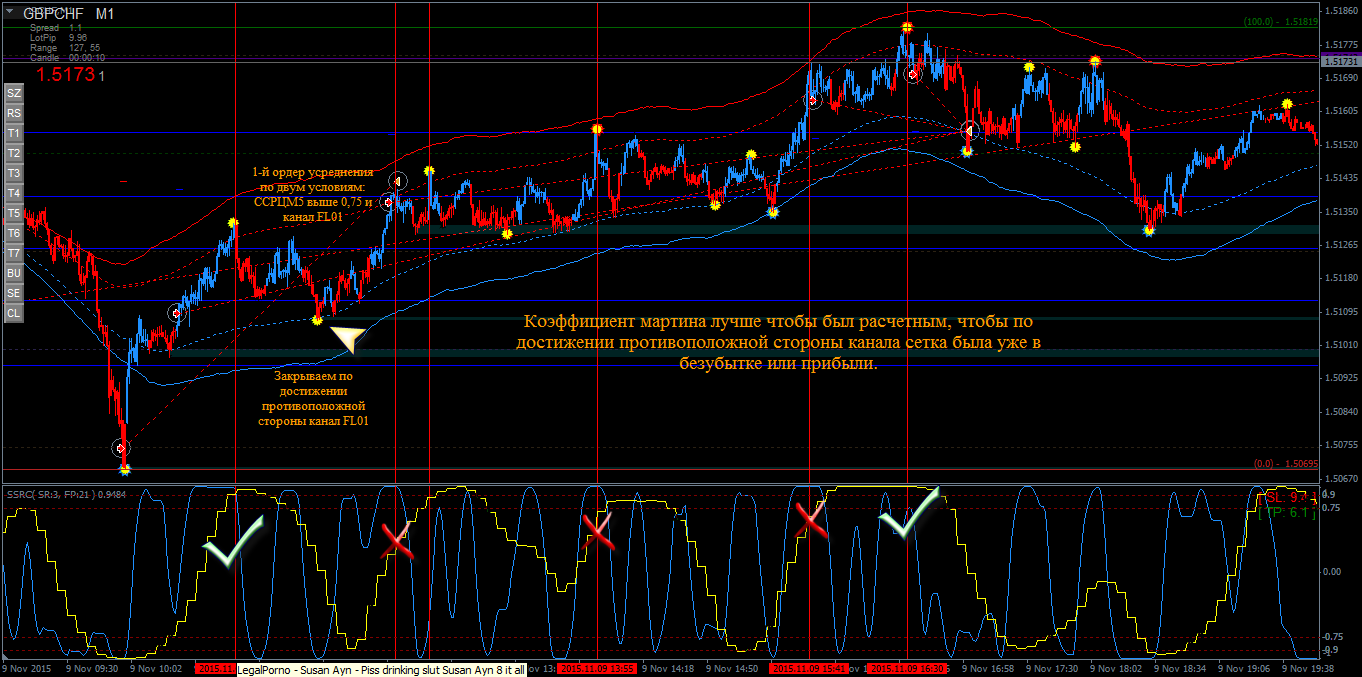
Task: Click the SE button
Action: pyautogui.click(x=14, y=293)
